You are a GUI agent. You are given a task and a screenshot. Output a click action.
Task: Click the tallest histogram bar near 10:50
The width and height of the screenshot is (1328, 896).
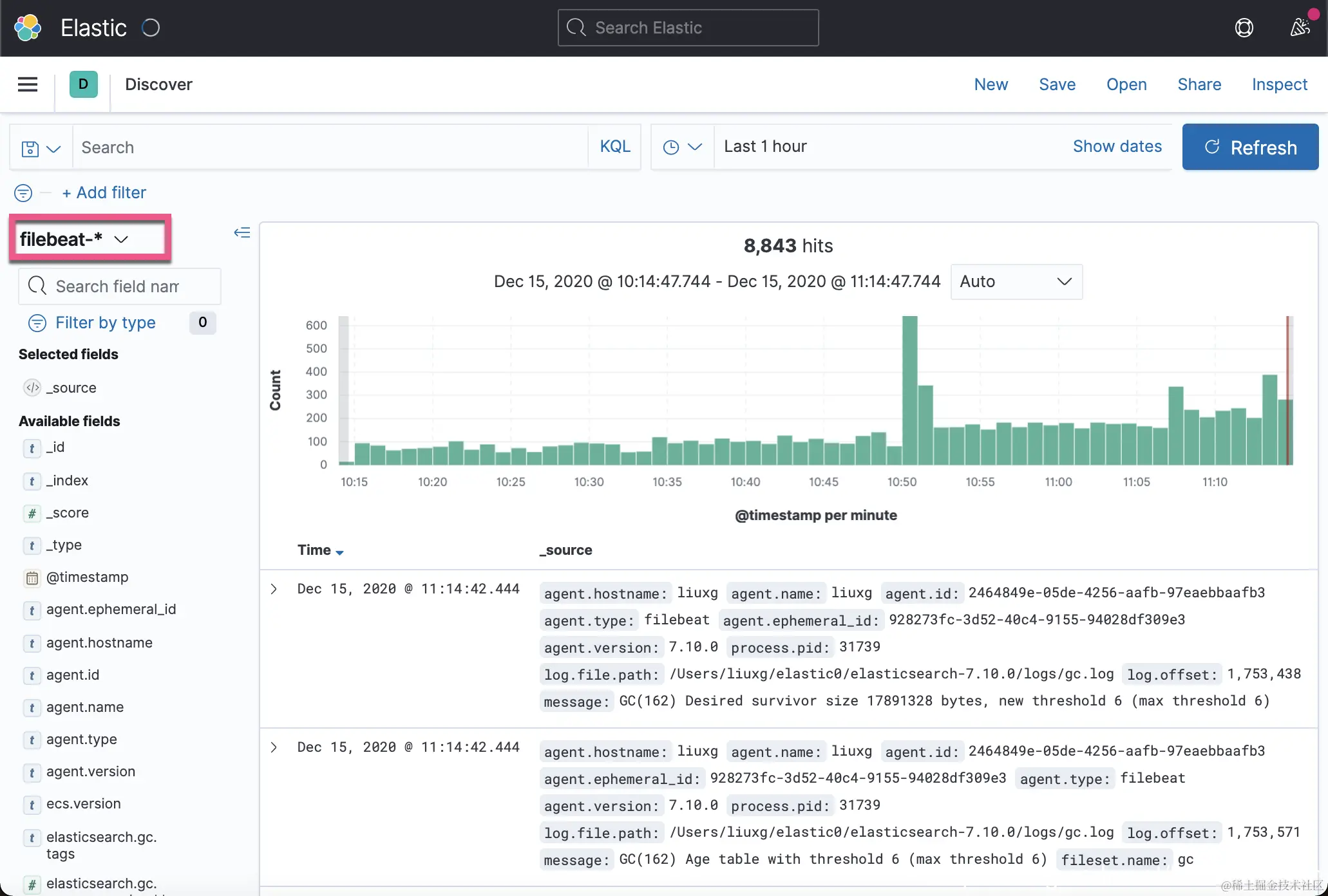[x=909, y=389]
